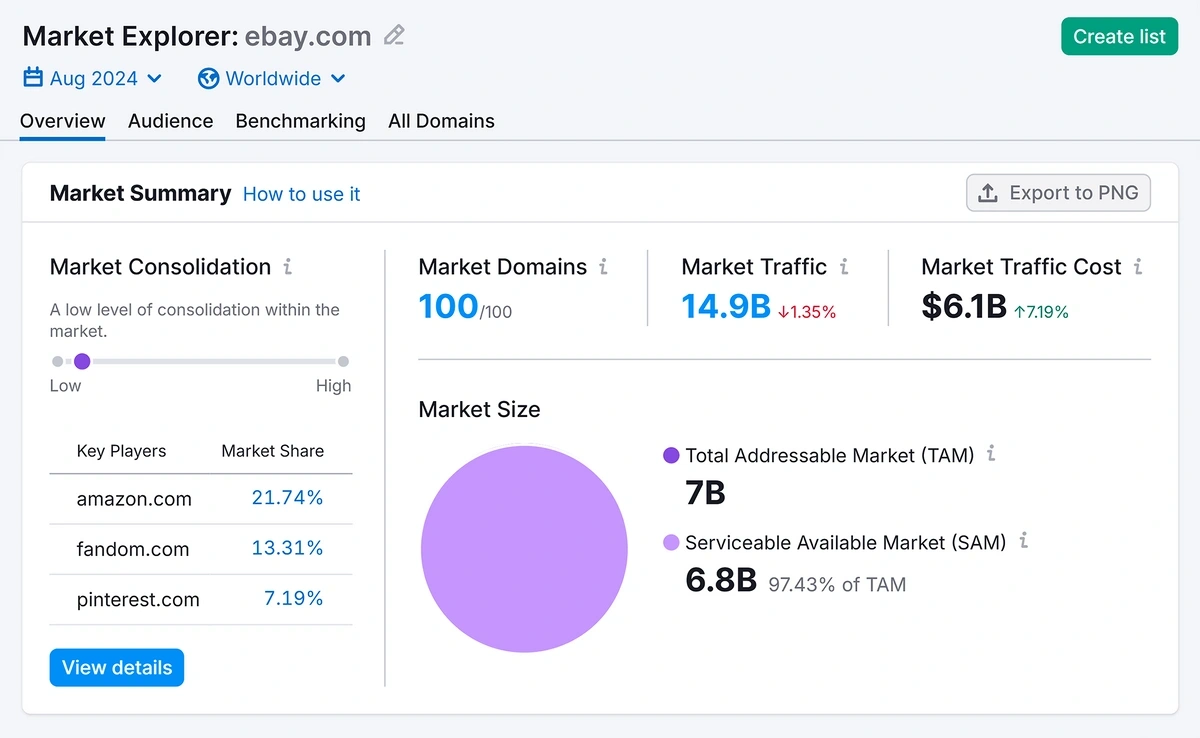Click the 14.9B Market Traffic value
Image resolution: width=1200 pixels, height=738 pixels.
pyautogui.click(x=726, y=306)
